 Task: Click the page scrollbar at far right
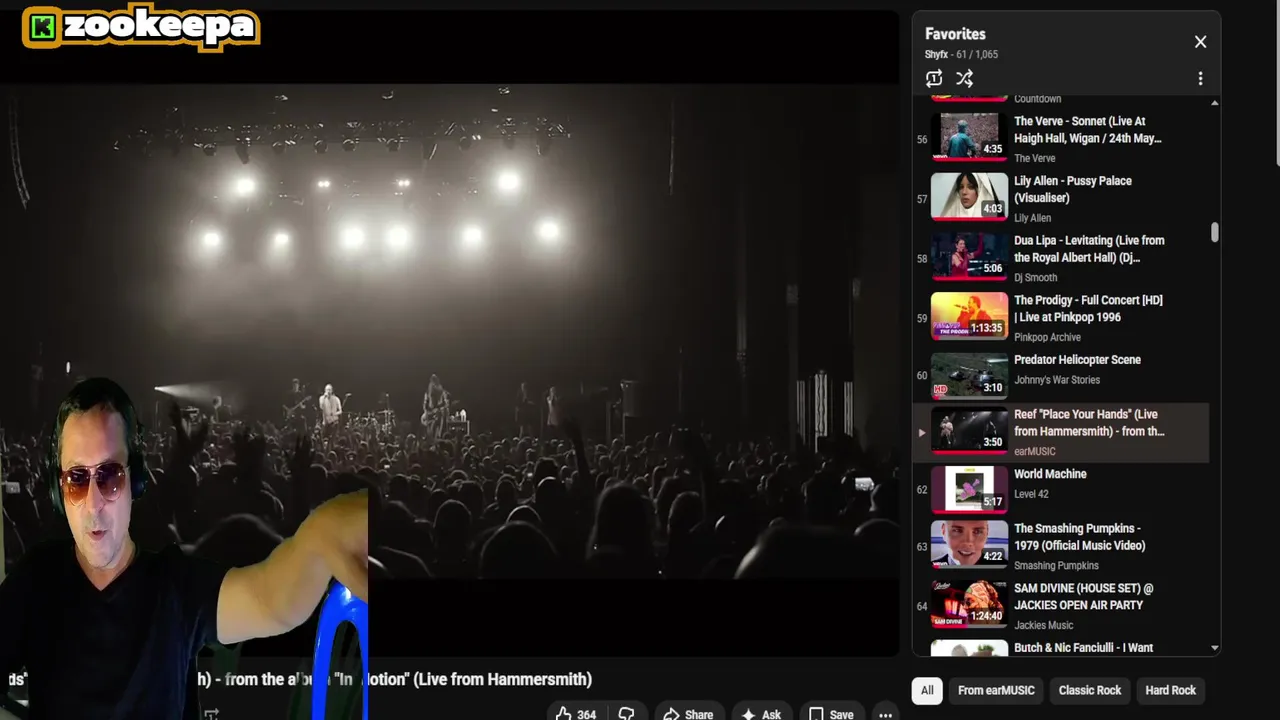pos(1276,82)
